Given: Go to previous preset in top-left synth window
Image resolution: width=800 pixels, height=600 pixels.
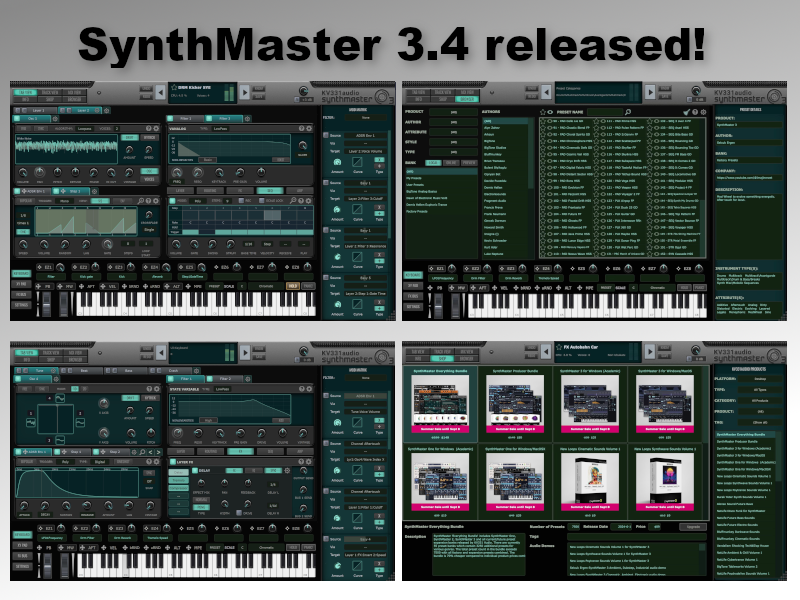Looking at the screenshot, I should point(160,92).
